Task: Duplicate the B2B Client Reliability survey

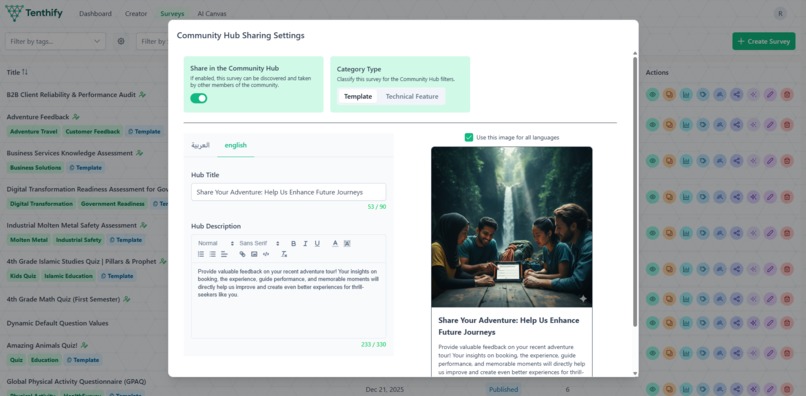Action: pyautogui.click(x=669, y=95)
